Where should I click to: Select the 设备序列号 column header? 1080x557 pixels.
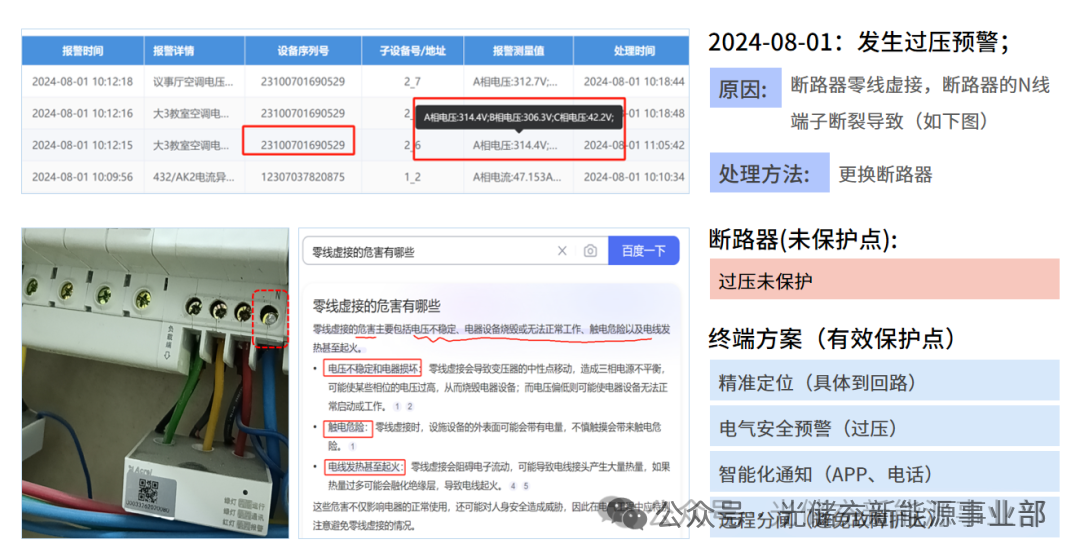click(303, 51)
